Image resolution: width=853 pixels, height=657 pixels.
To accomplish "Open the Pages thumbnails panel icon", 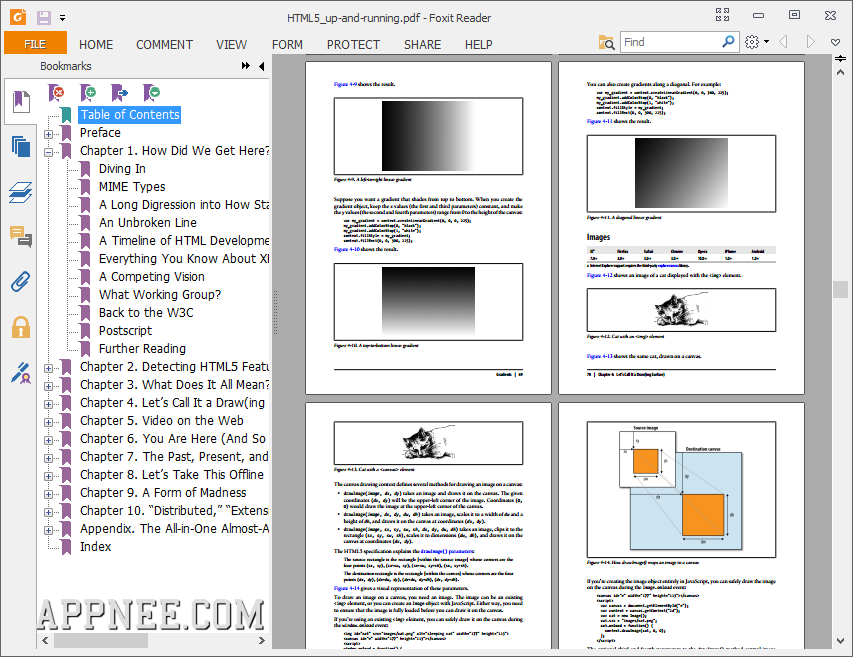I will click(x=21, y=146).
